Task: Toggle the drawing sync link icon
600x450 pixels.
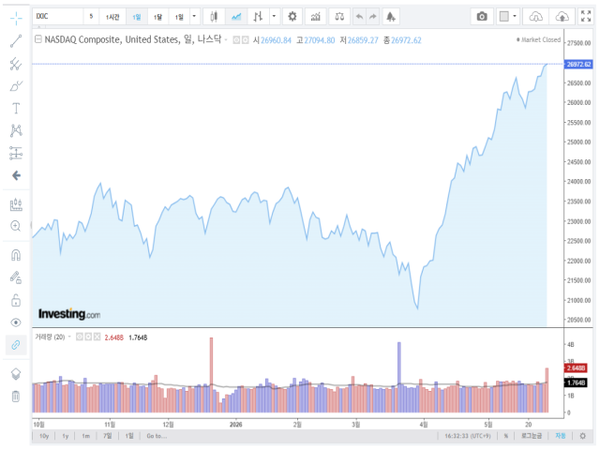Action: [x=16, y=345]
